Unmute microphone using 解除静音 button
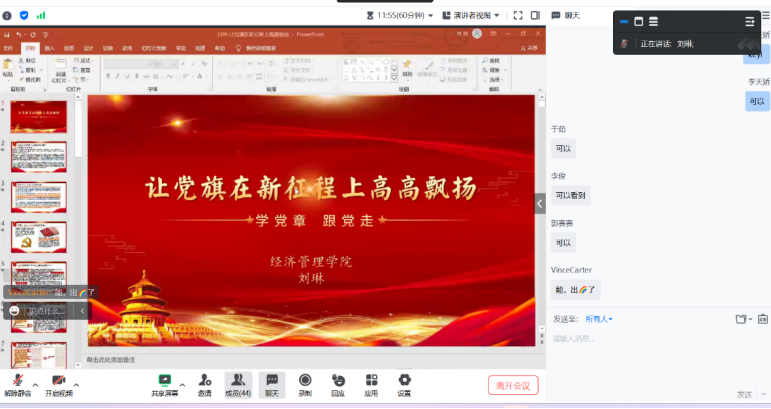This screenshot has width=771, height=409. click(x=15, y=383)
